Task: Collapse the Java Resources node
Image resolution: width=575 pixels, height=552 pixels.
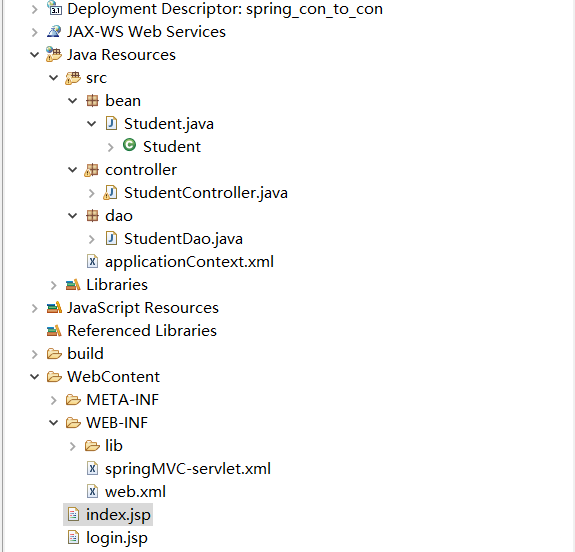Action: [x=34, y=55]
